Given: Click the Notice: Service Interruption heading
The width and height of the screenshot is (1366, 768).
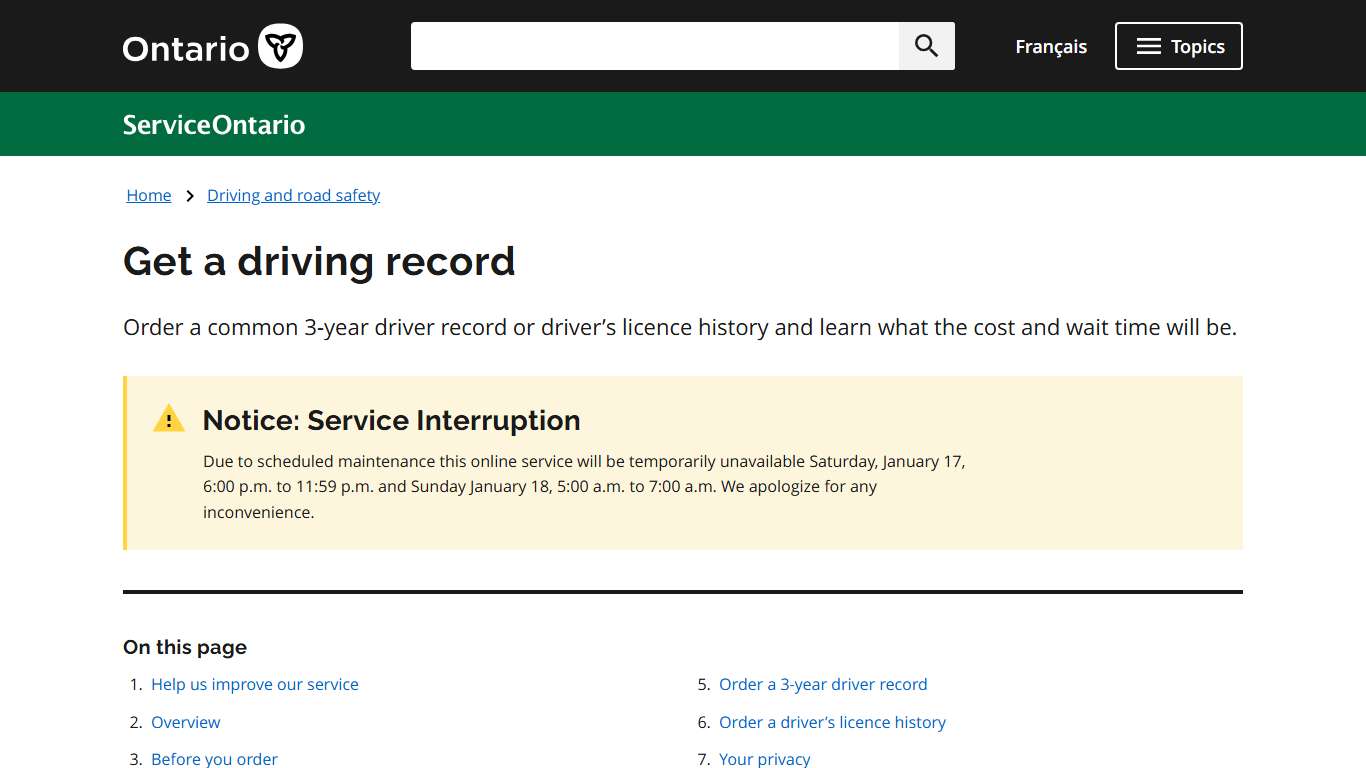Looking at the screenshot, I should pyautogui.click(x=391, y=420).
